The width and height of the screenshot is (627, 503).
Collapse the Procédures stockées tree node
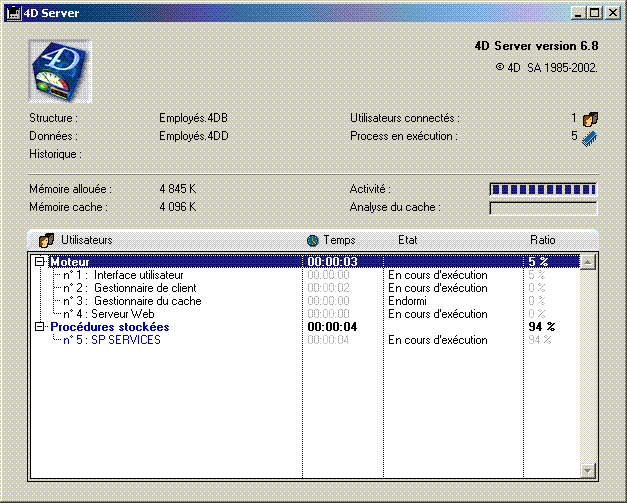40,327
